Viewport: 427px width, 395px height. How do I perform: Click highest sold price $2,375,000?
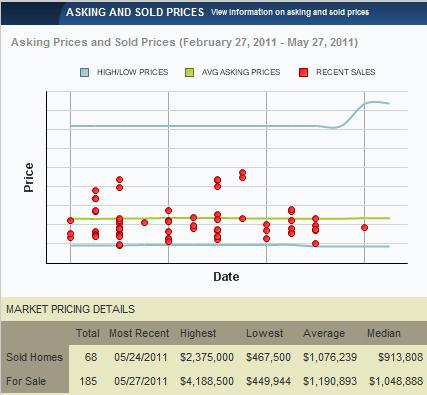click(x=207, y=357)
